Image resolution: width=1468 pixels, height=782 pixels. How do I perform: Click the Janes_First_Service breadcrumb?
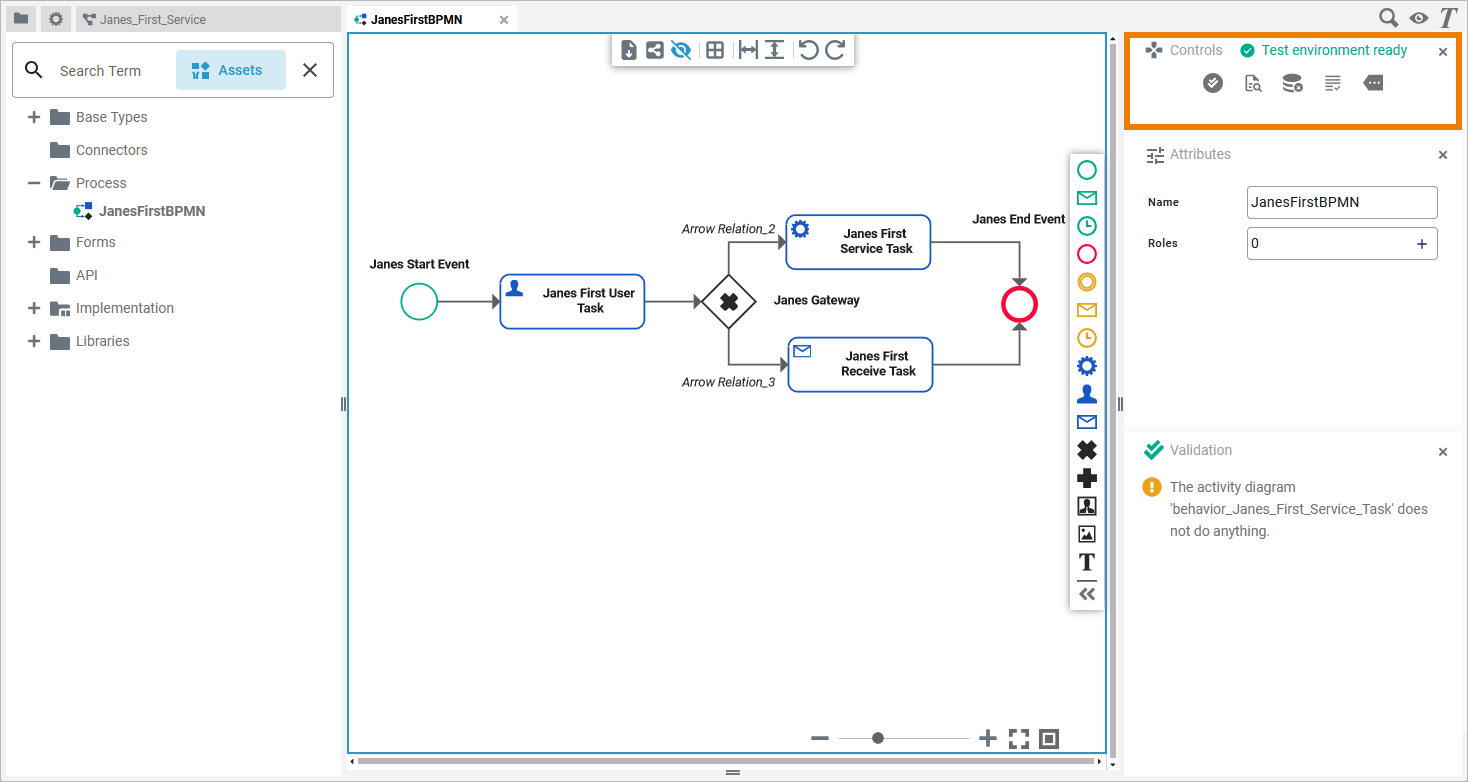(153, 19)
